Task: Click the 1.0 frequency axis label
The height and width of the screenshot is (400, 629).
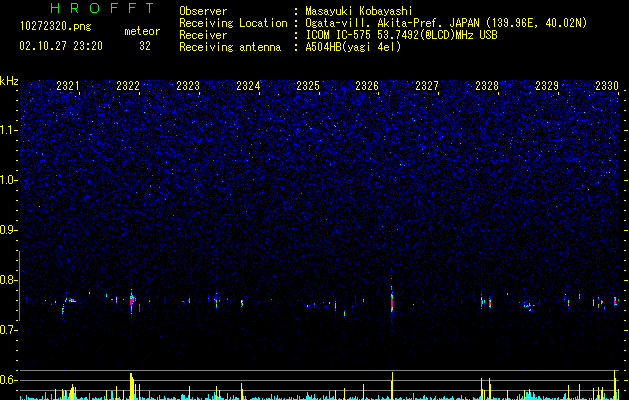Action: point(8,180)
